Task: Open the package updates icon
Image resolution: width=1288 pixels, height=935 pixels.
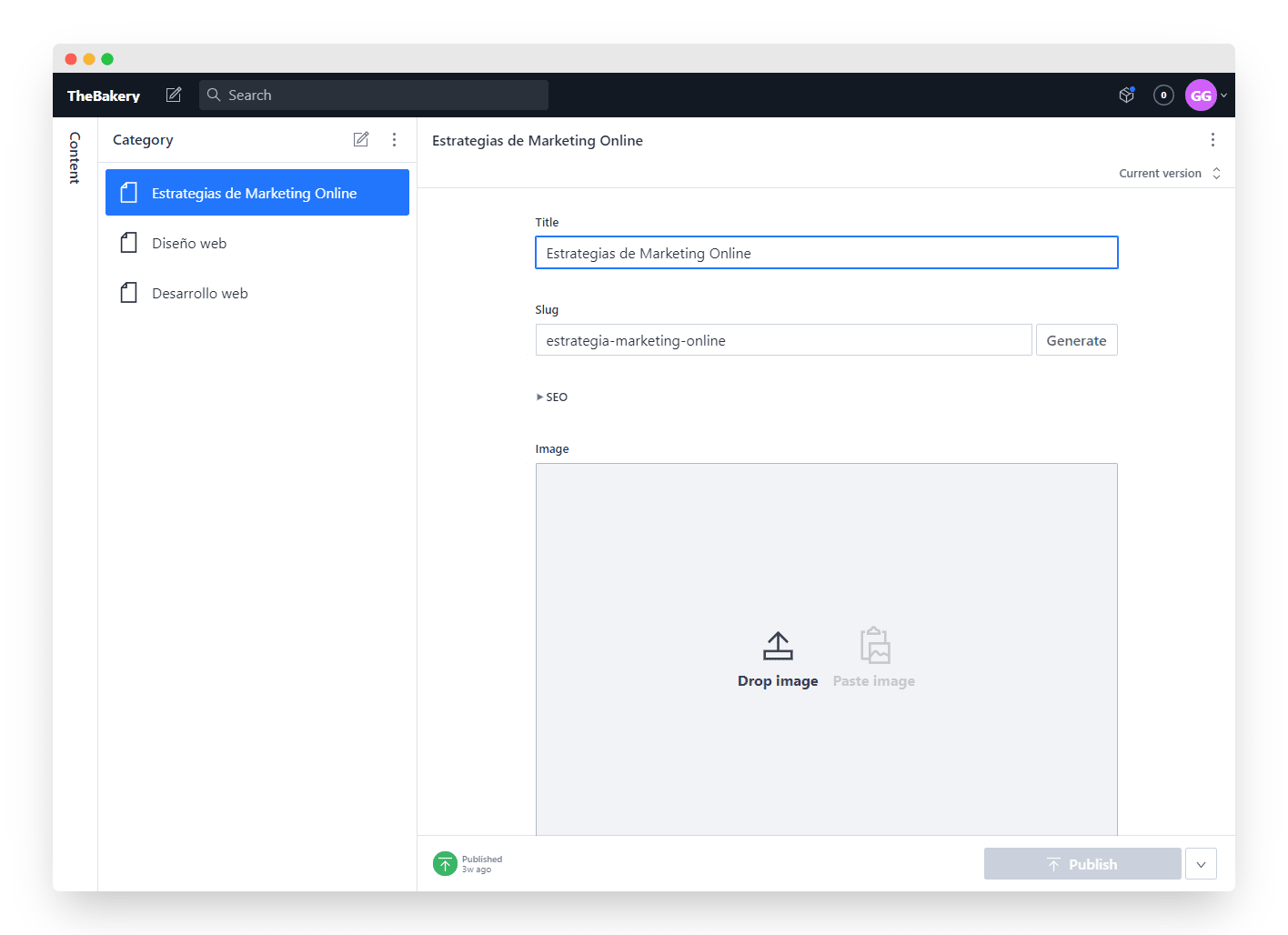Action: tap(1127, 95)
